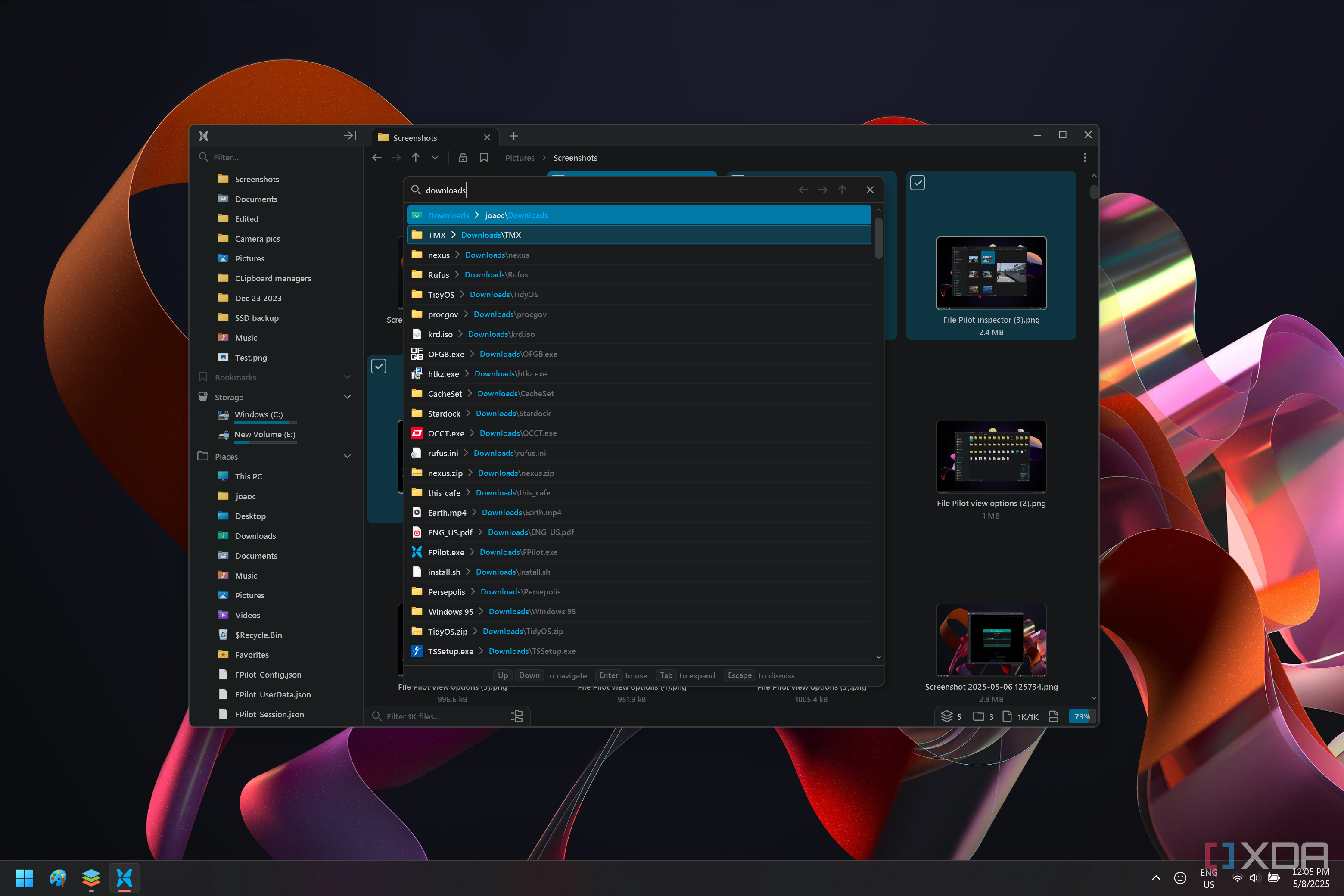This screenshot has width=1344, height=896.
Task: Collapse the sidebar with the arrow-to-bar icon
Action: [350, 135]
